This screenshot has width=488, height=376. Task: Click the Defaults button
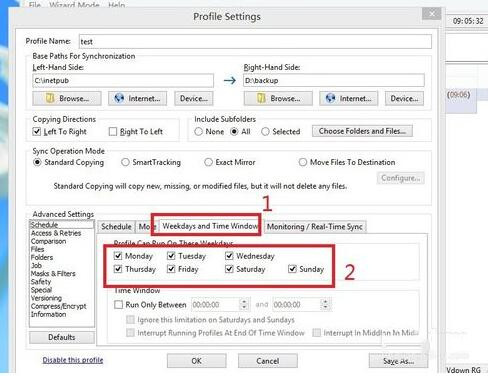pyautogui.click(x=62, y=337)
